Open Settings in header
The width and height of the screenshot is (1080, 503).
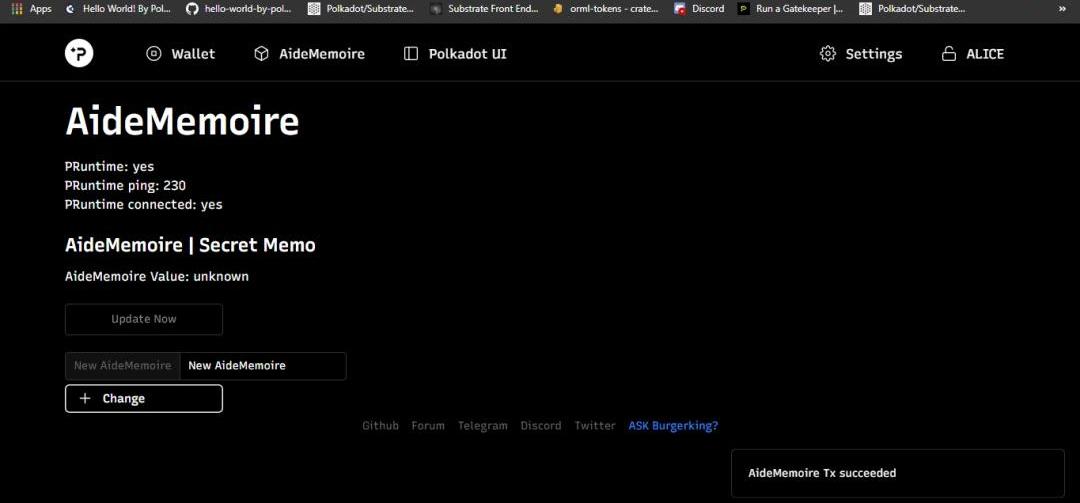click(861, 54)
